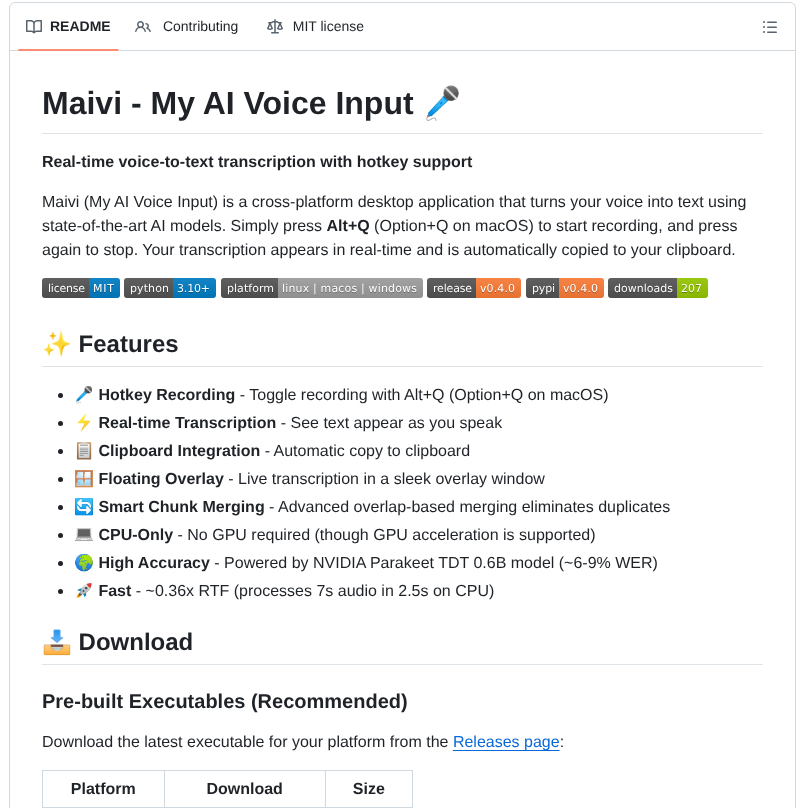Click the download tray icon on Download heading
Screen dimensions: 808x808
click(57, 641)
